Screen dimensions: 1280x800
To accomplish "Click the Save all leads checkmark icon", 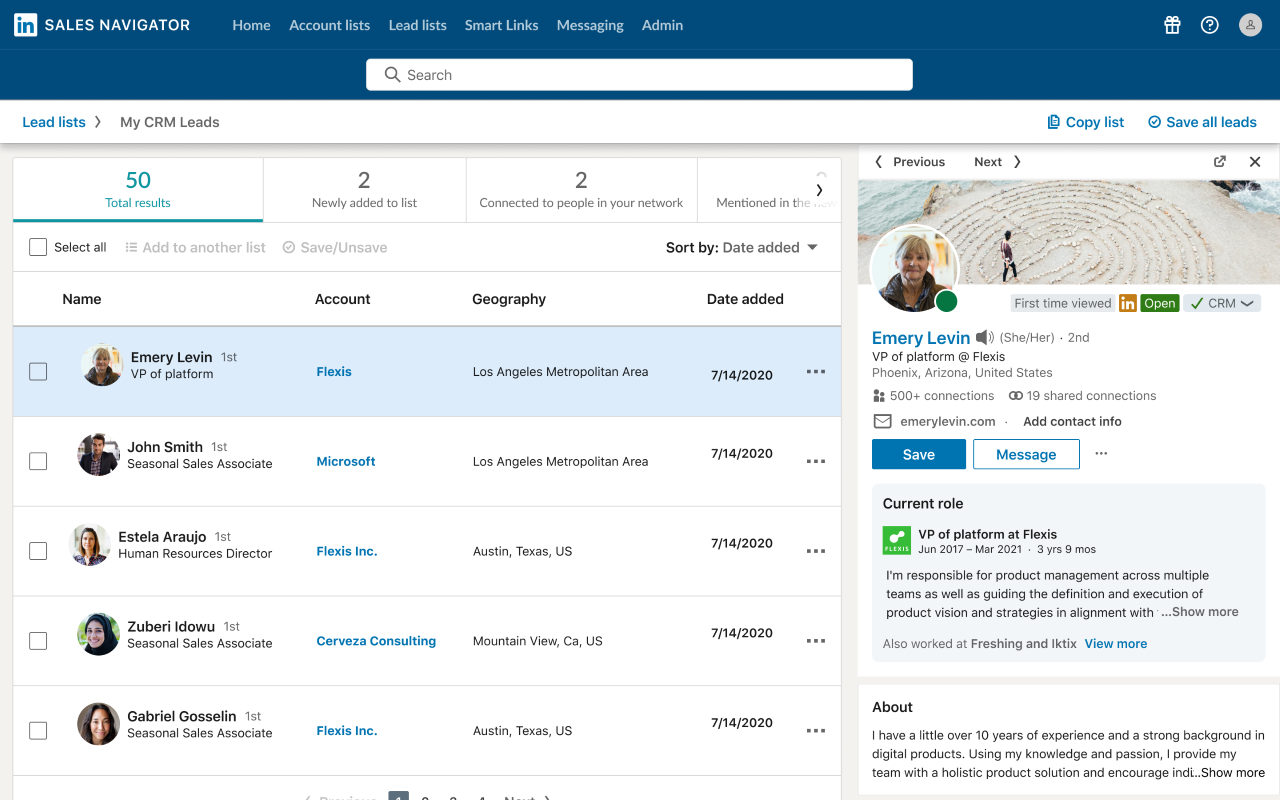I will click(1154, 122).
